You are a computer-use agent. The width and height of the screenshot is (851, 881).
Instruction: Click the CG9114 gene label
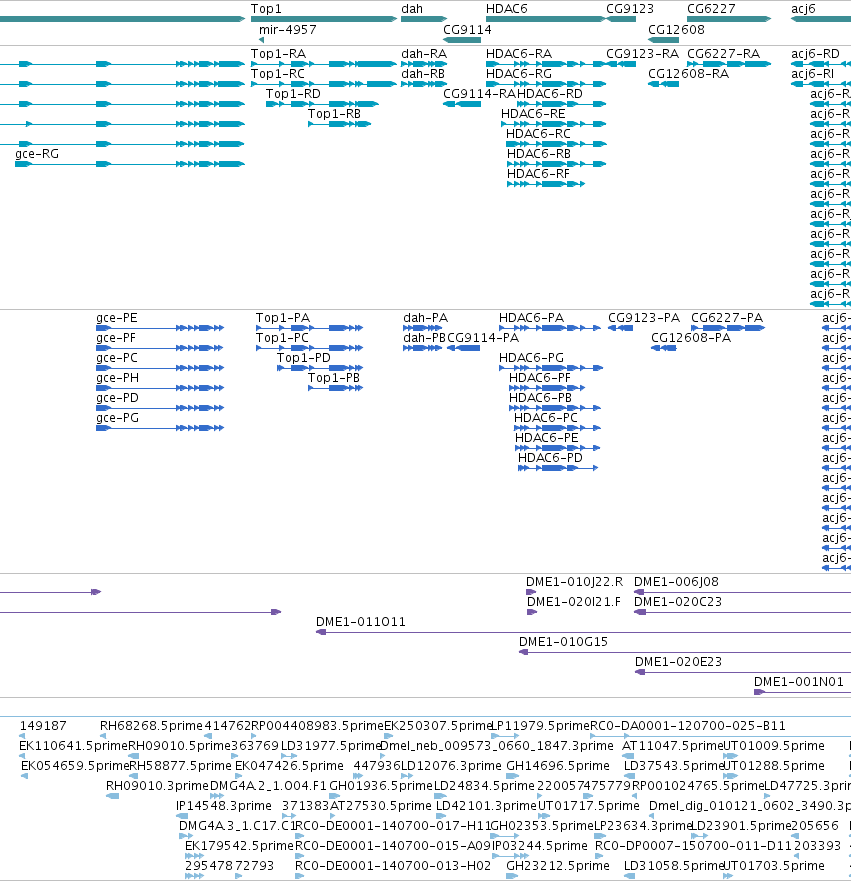pyautogui.click(x=467, y=30)
